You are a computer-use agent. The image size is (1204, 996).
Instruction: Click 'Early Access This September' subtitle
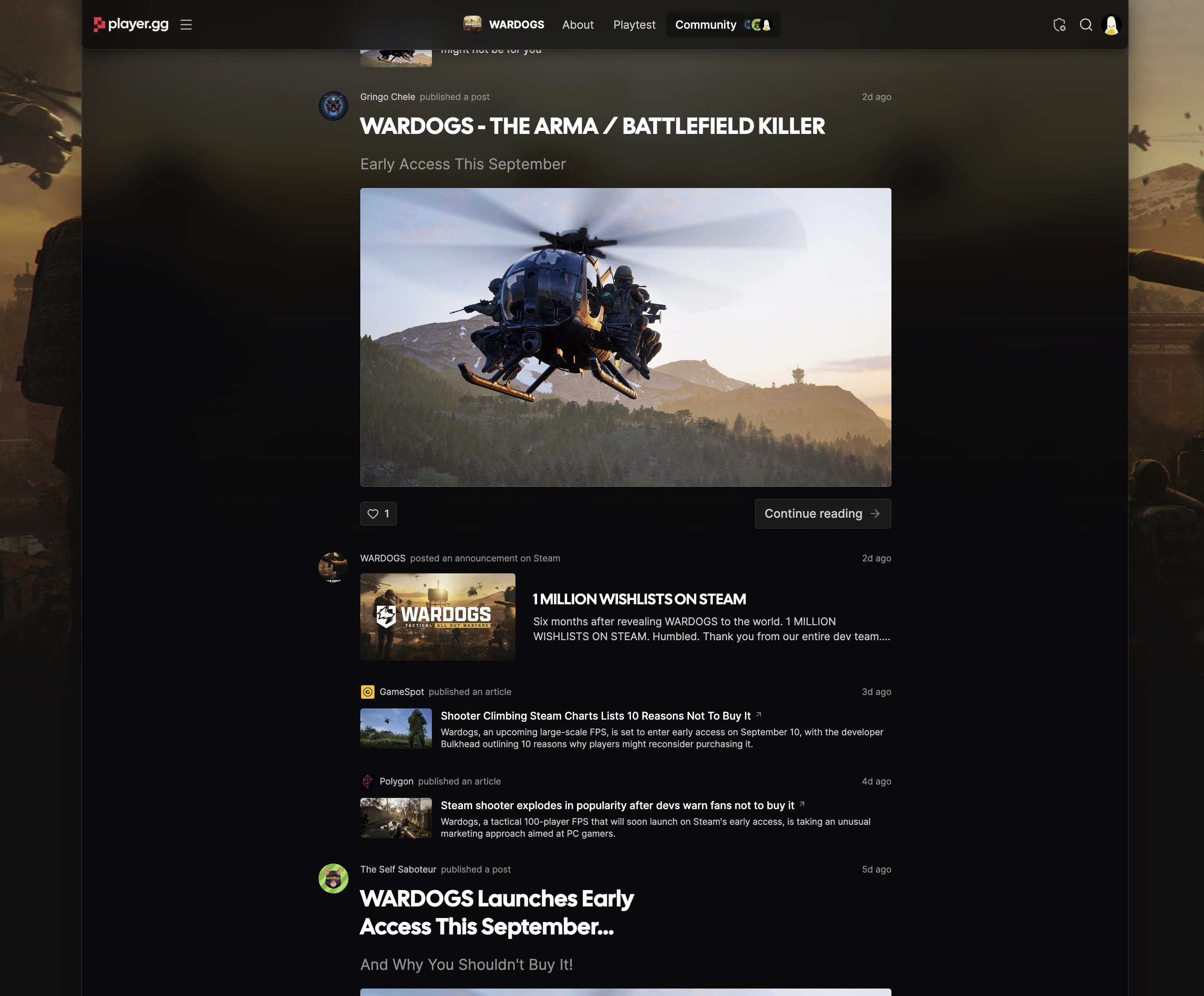463,164
